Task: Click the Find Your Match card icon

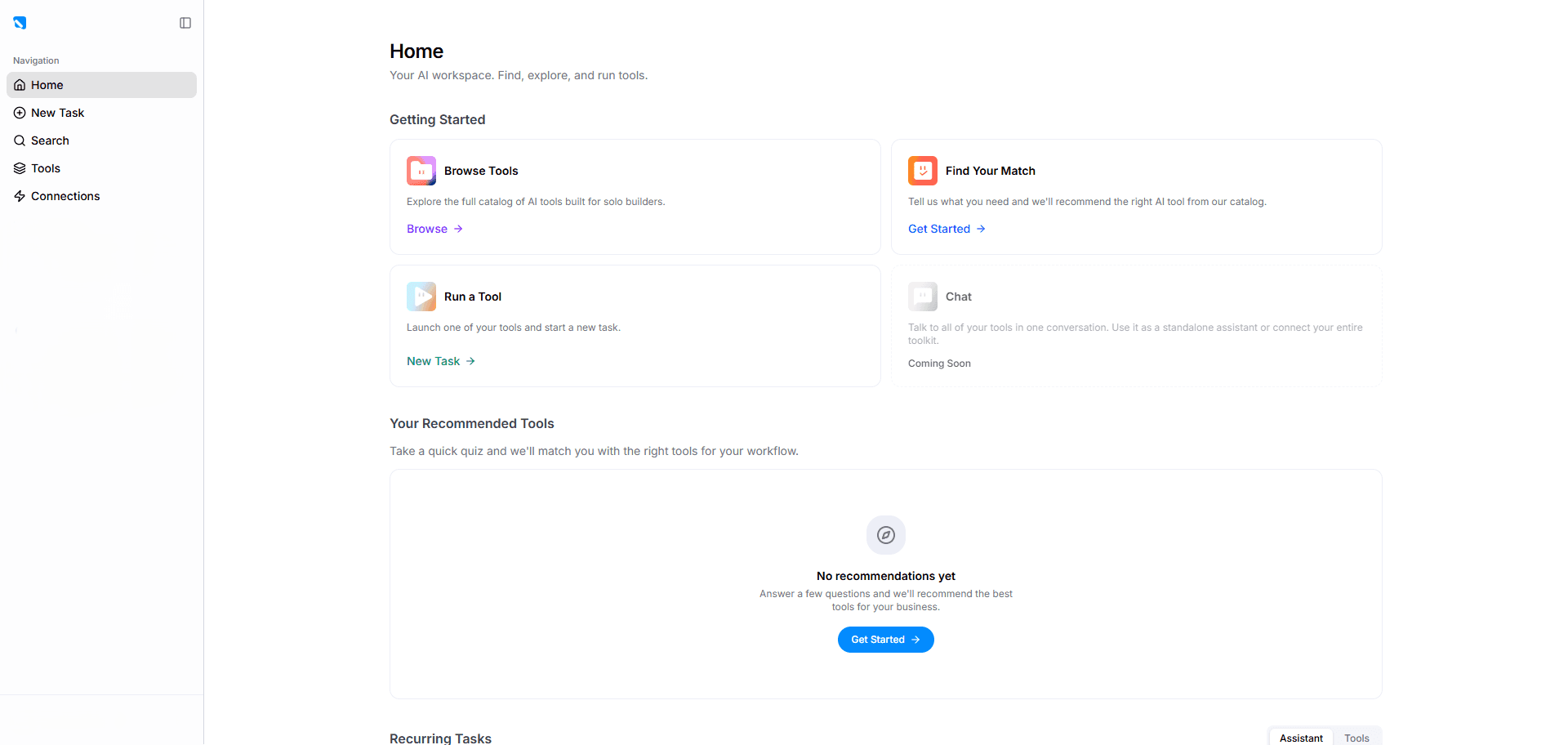Action: click(922, 171)
